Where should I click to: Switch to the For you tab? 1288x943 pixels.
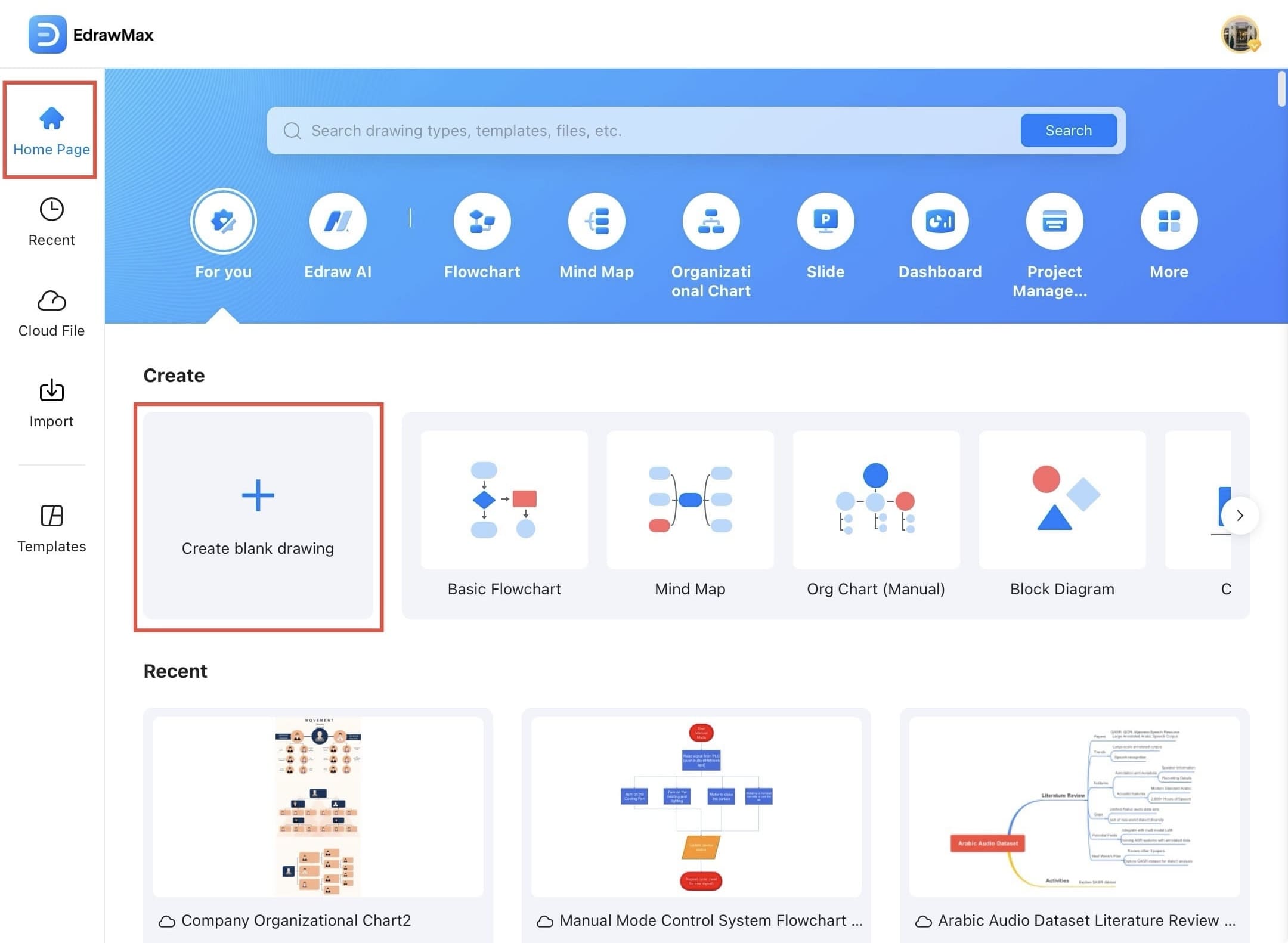click(x=223, y=222)
